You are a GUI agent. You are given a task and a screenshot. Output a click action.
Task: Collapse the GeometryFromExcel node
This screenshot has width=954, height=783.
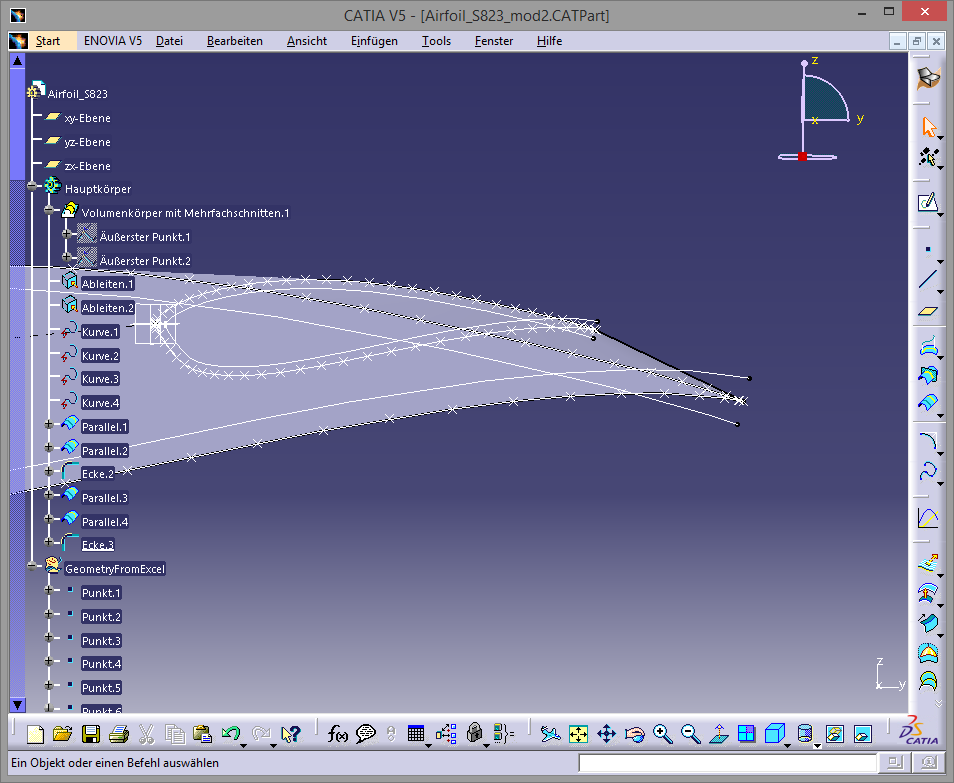click(32, 566)
